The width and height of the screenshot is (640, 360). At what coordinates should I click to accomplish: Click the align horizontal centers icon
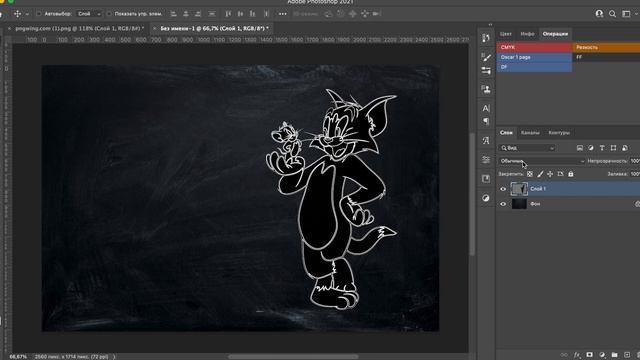point(186,14)
